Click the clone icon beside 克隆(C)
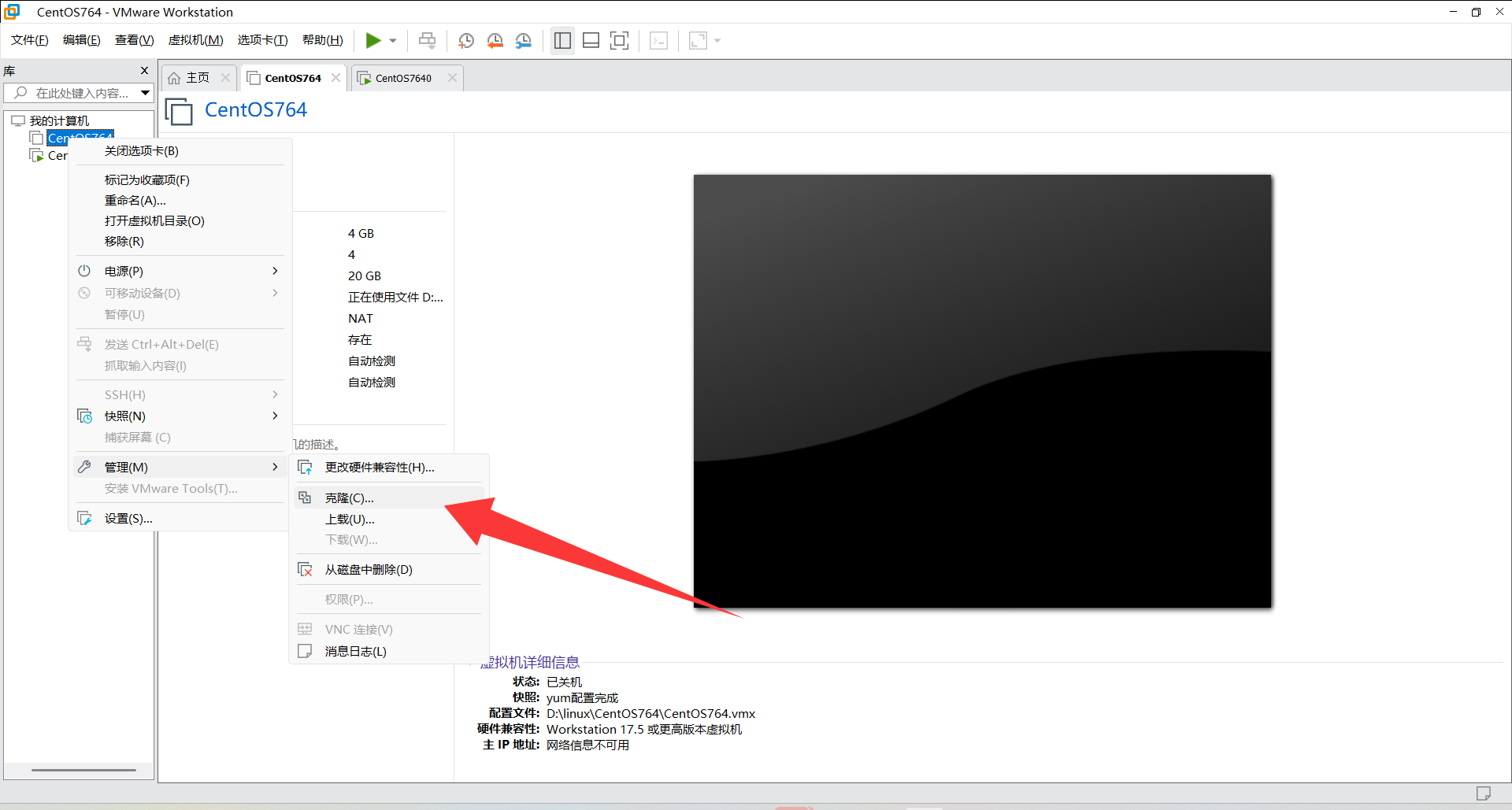Image resolution: width=1512 pixels, height=810 pixels. pos(305,497)
